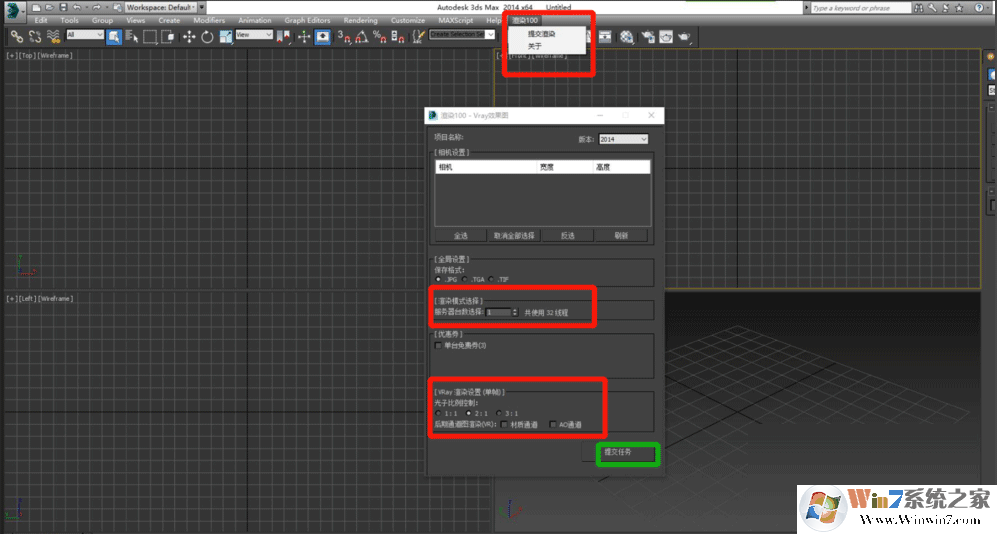This screenshot has height=534, width=997.
Task: Select the 3:1 photon ratio radio button
Action: pos(499,413)
